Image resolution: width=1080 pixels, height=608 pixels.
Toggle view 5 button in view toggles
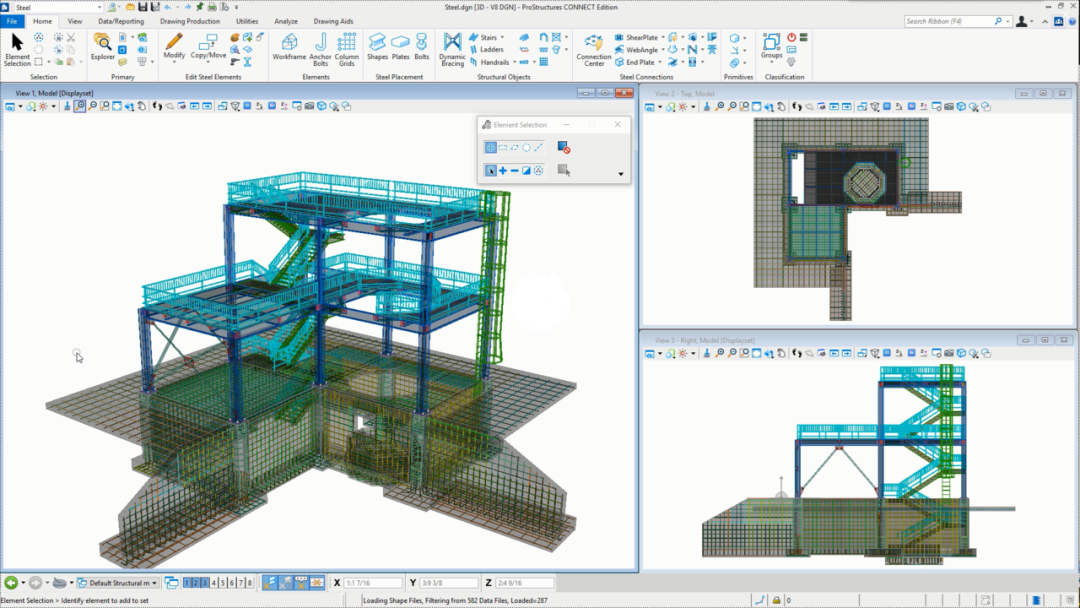222,583
